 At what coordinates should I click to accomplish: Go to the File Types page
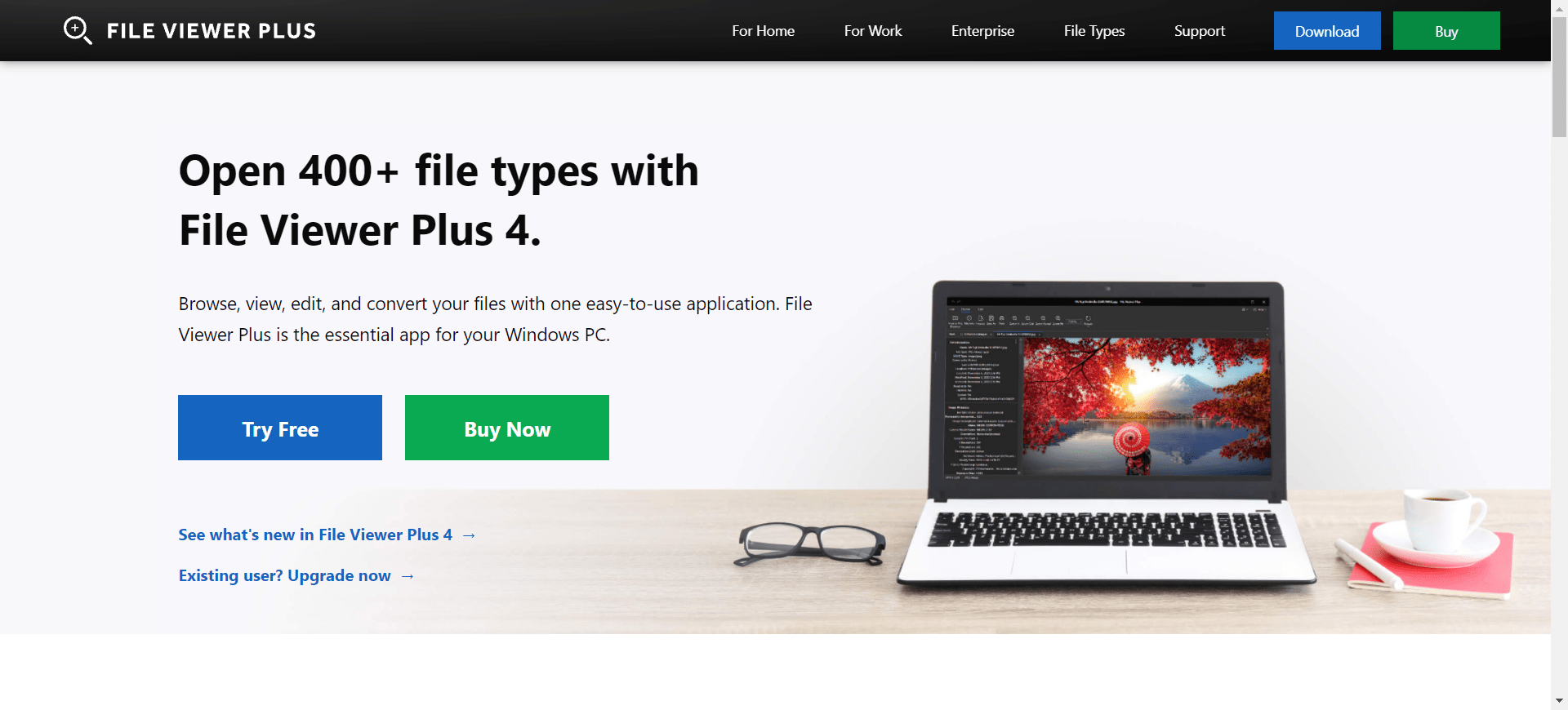pyautogui.click(x=1094, y=31)
